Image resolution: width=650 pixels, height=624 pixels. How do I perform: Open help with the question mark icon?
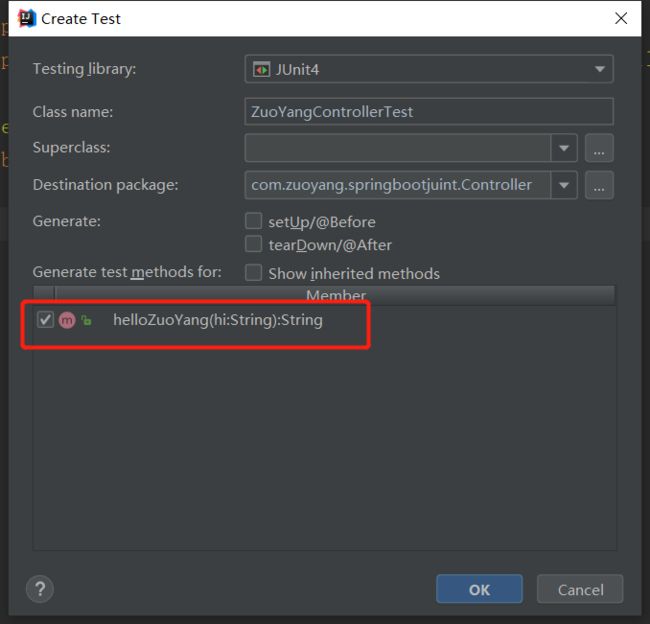tap(40, 589)
